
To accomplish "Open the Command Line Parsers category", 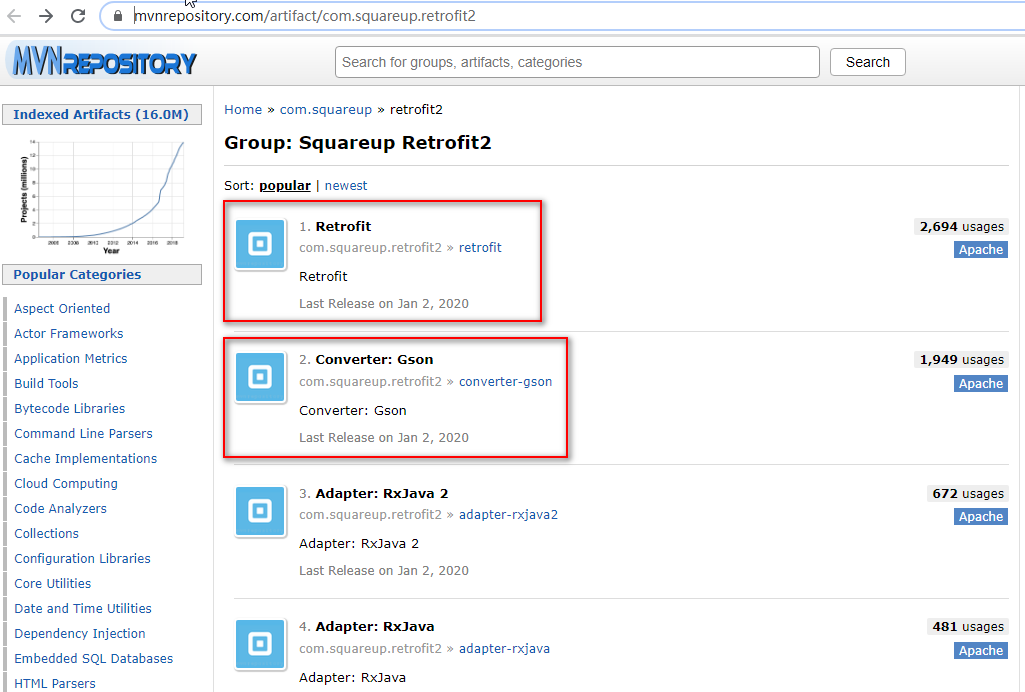I will pyautogui.click(x=83, y=434).
